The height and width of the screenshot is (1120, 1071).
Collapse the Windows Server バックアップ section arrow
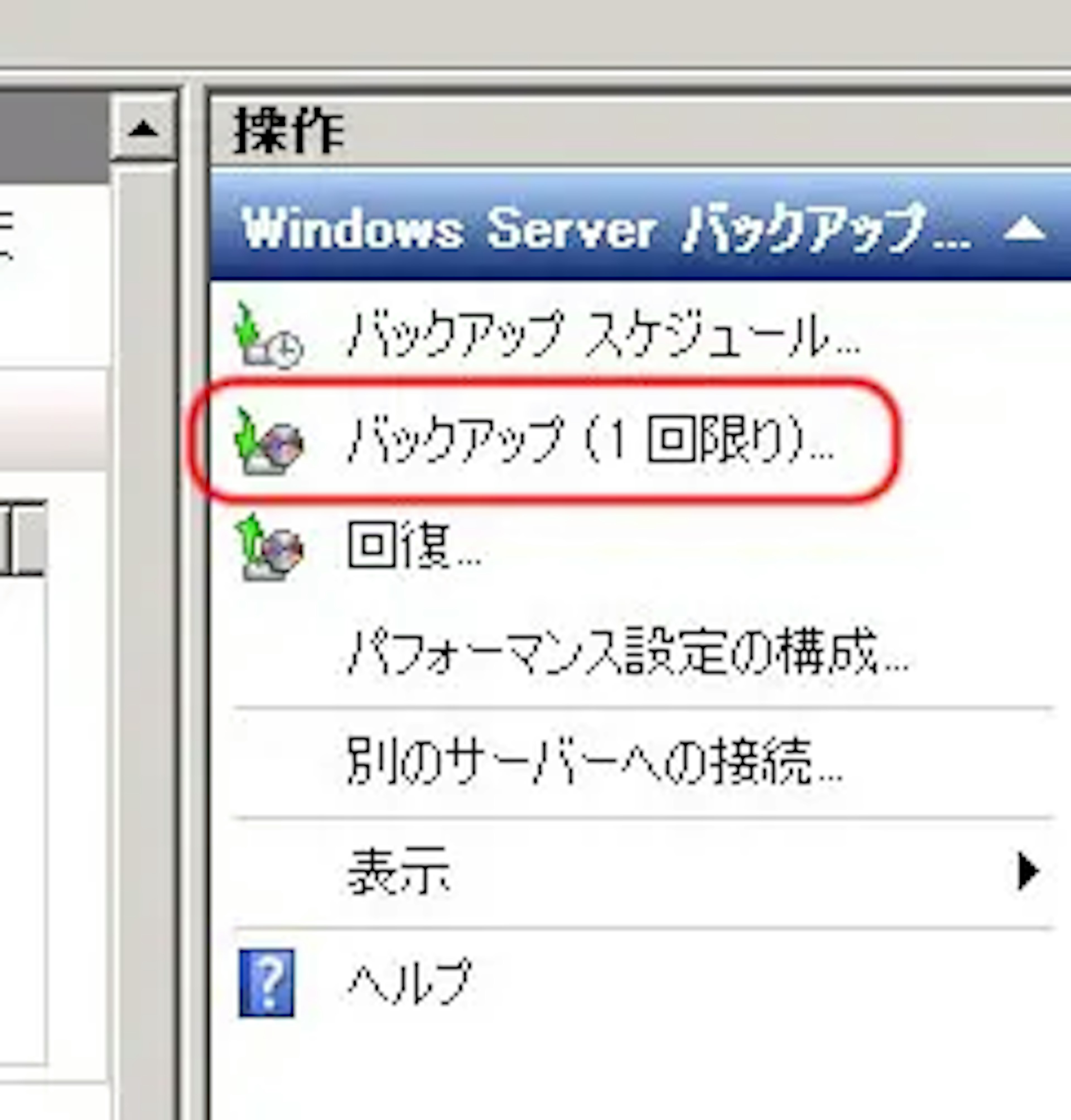tap(1025, 230)
